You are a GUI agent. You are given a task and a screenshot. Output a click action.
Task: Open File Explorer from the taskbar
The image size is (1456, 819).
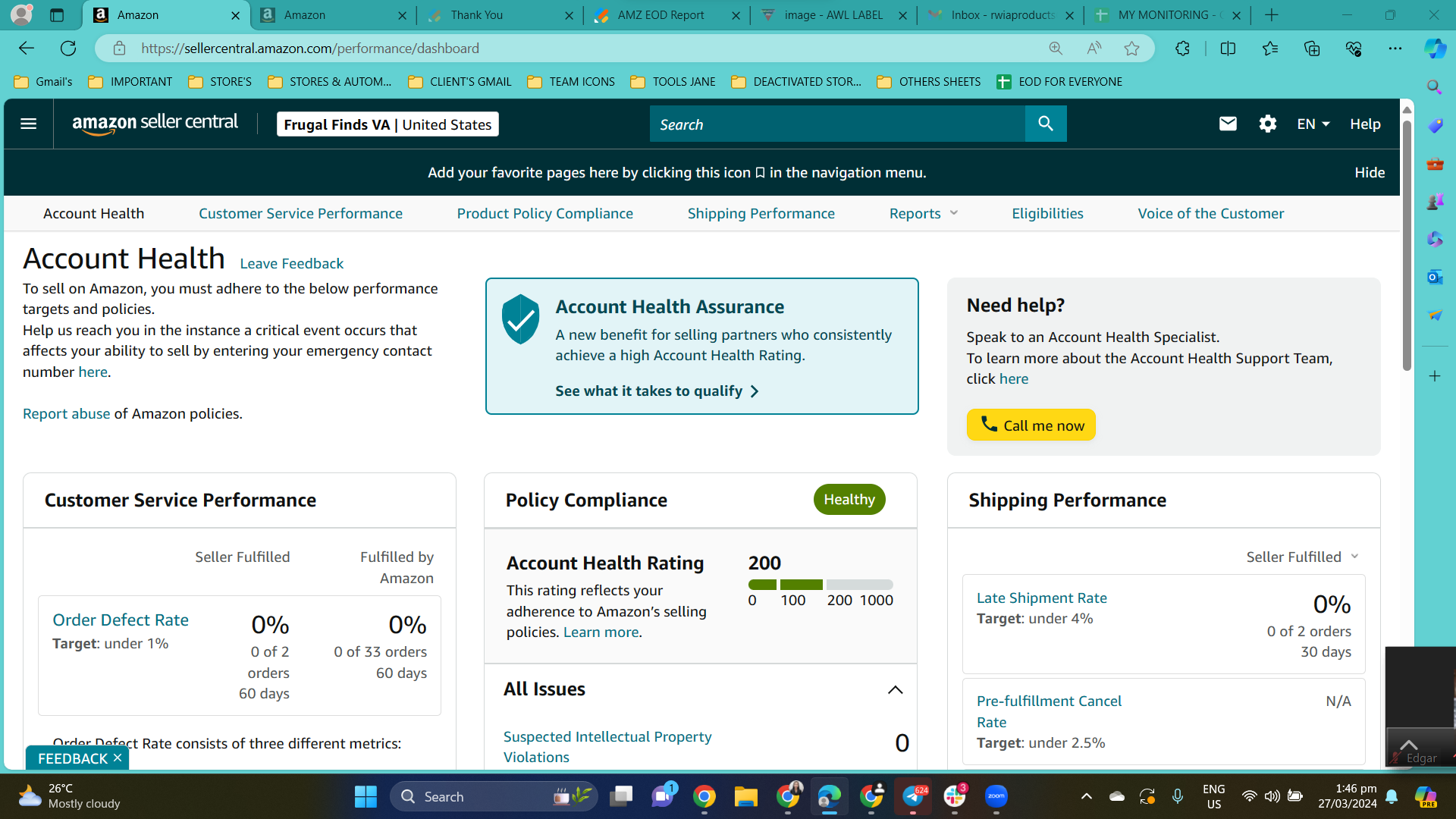click(x=746, y=796)
